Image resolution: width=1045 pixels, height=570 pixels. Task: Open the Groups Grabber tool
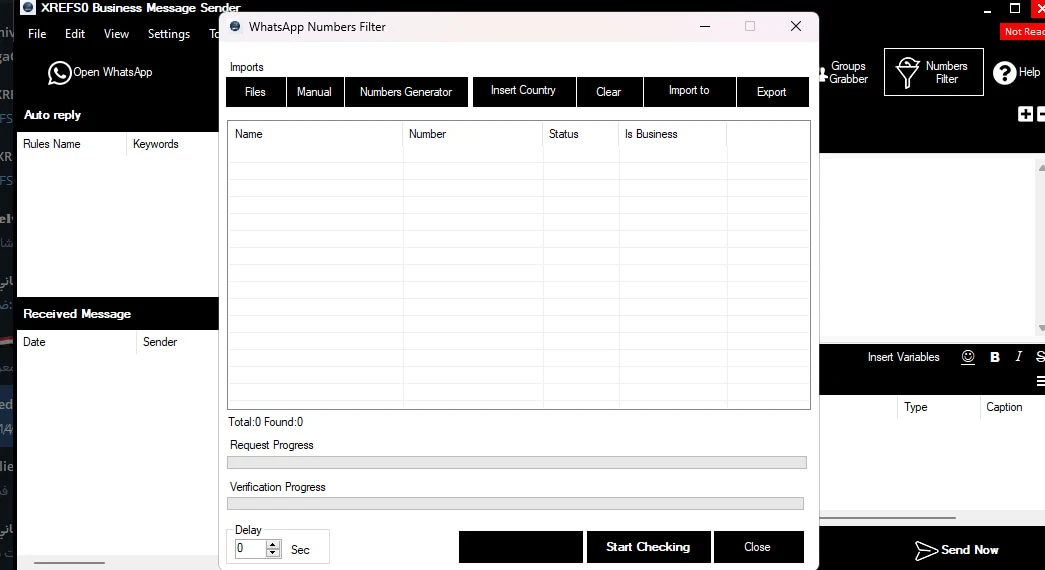click(842, 72)
